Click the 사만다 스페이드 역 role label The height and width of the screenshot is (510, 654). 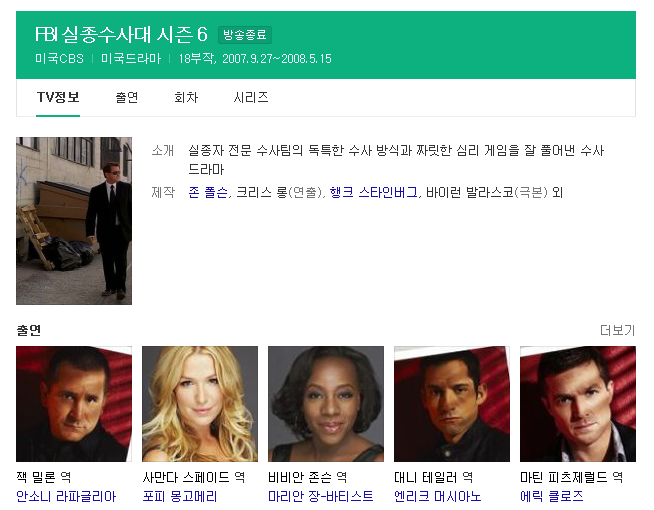click(194, 477)
